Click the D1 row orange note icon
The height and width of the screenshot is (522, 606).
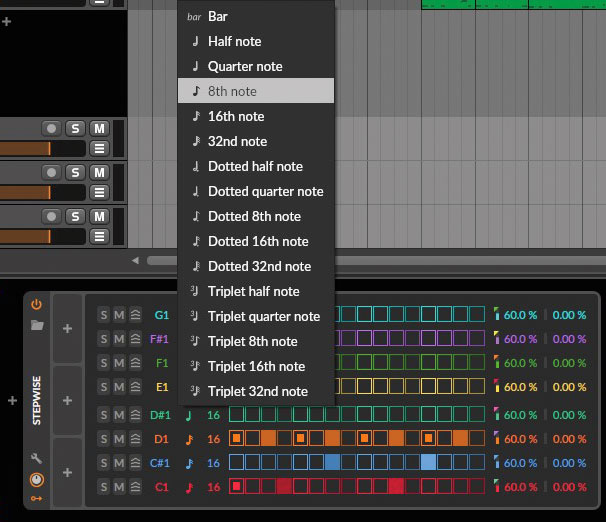point(189,439)
